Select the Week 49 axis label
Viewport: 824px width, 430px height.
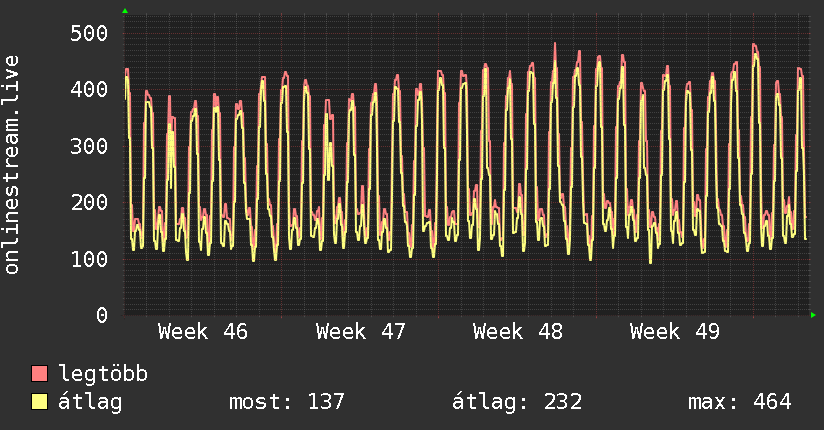[x=674, y=332]
